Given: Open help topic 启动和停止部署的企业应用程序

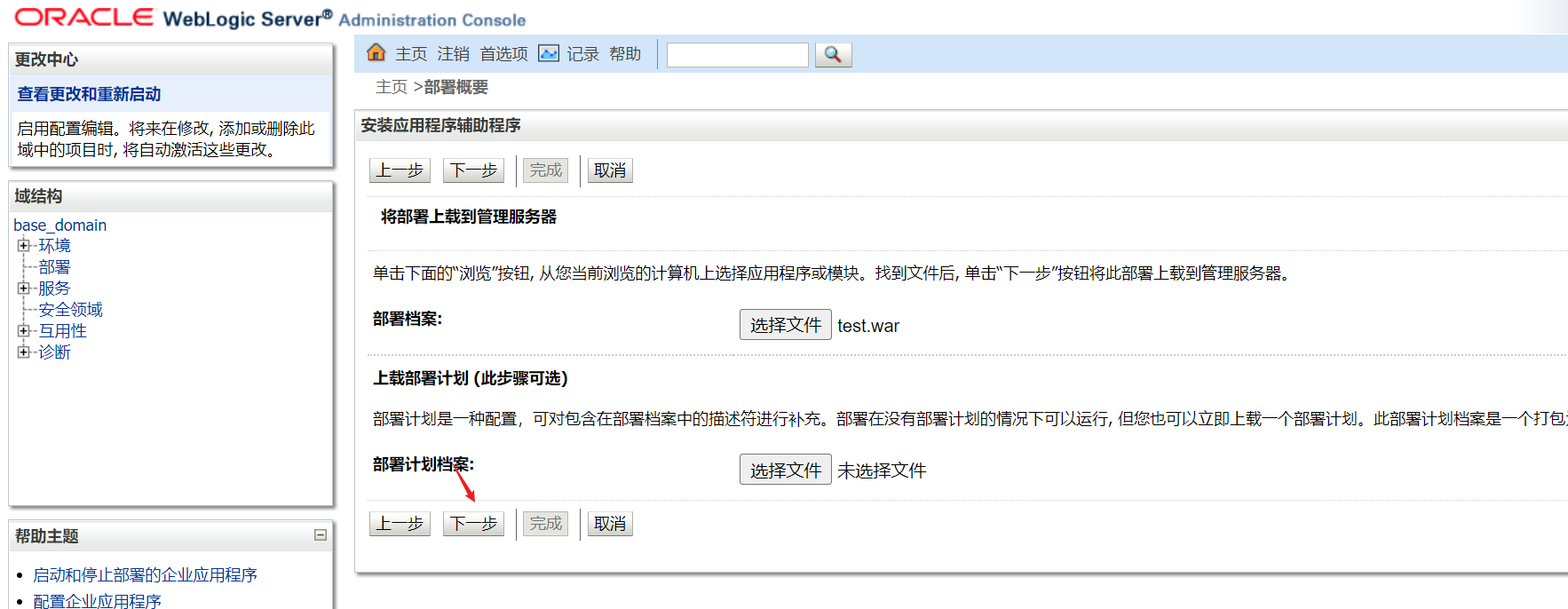Looking at the screenshot, I should (145, 575).
